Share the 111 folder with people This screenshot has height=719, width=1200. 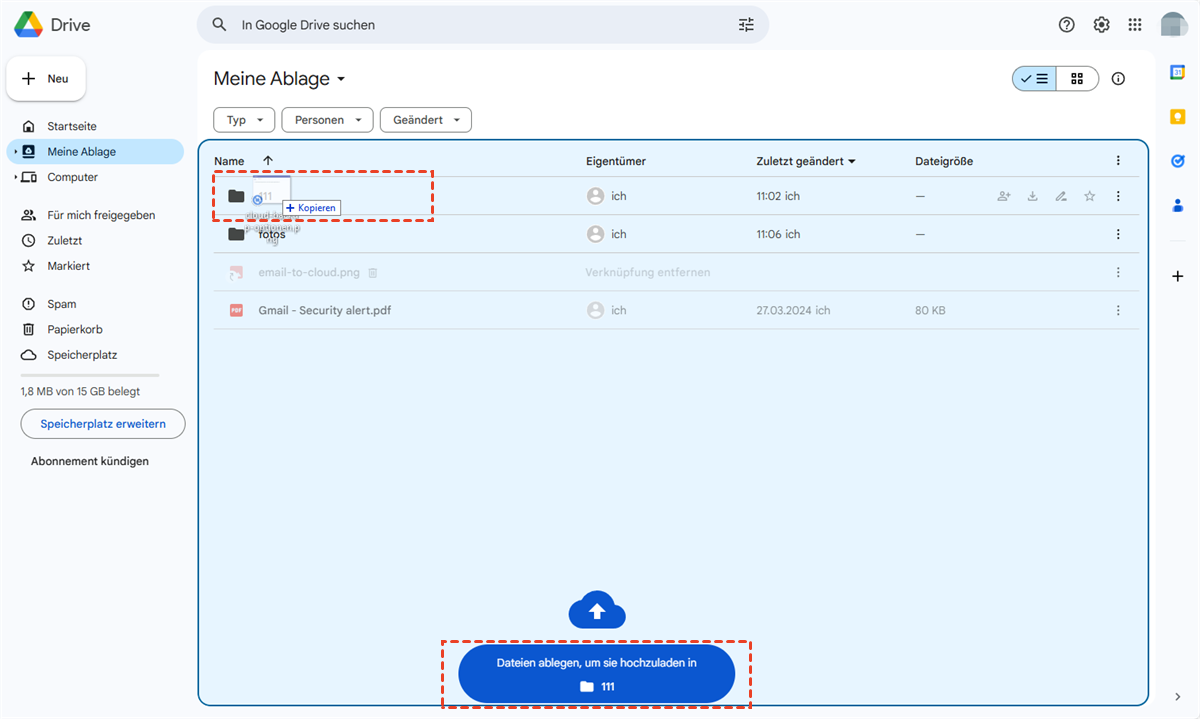(x=1004, y=196)
